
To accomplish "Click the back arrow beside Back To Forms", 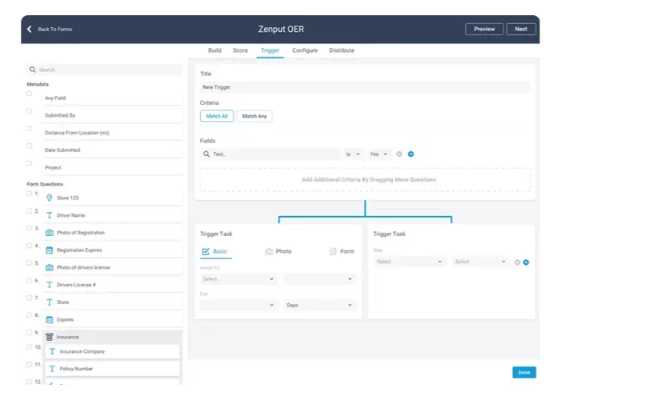I will pos(29,29).
